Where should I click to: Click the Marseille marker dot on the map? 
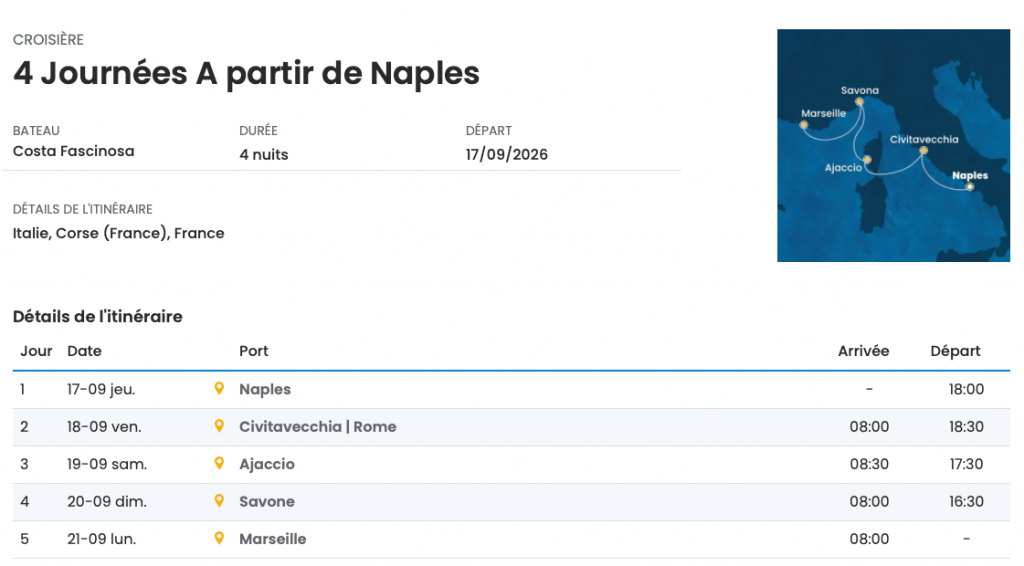803,125
